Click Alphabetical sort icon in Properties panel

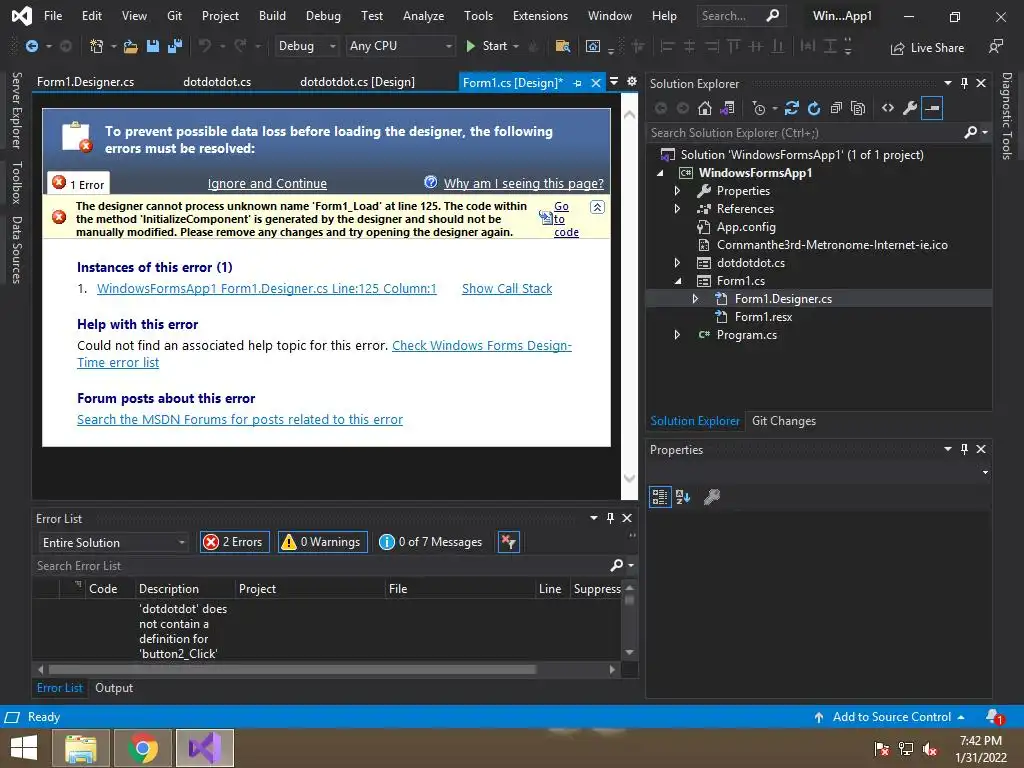point(683,497)
